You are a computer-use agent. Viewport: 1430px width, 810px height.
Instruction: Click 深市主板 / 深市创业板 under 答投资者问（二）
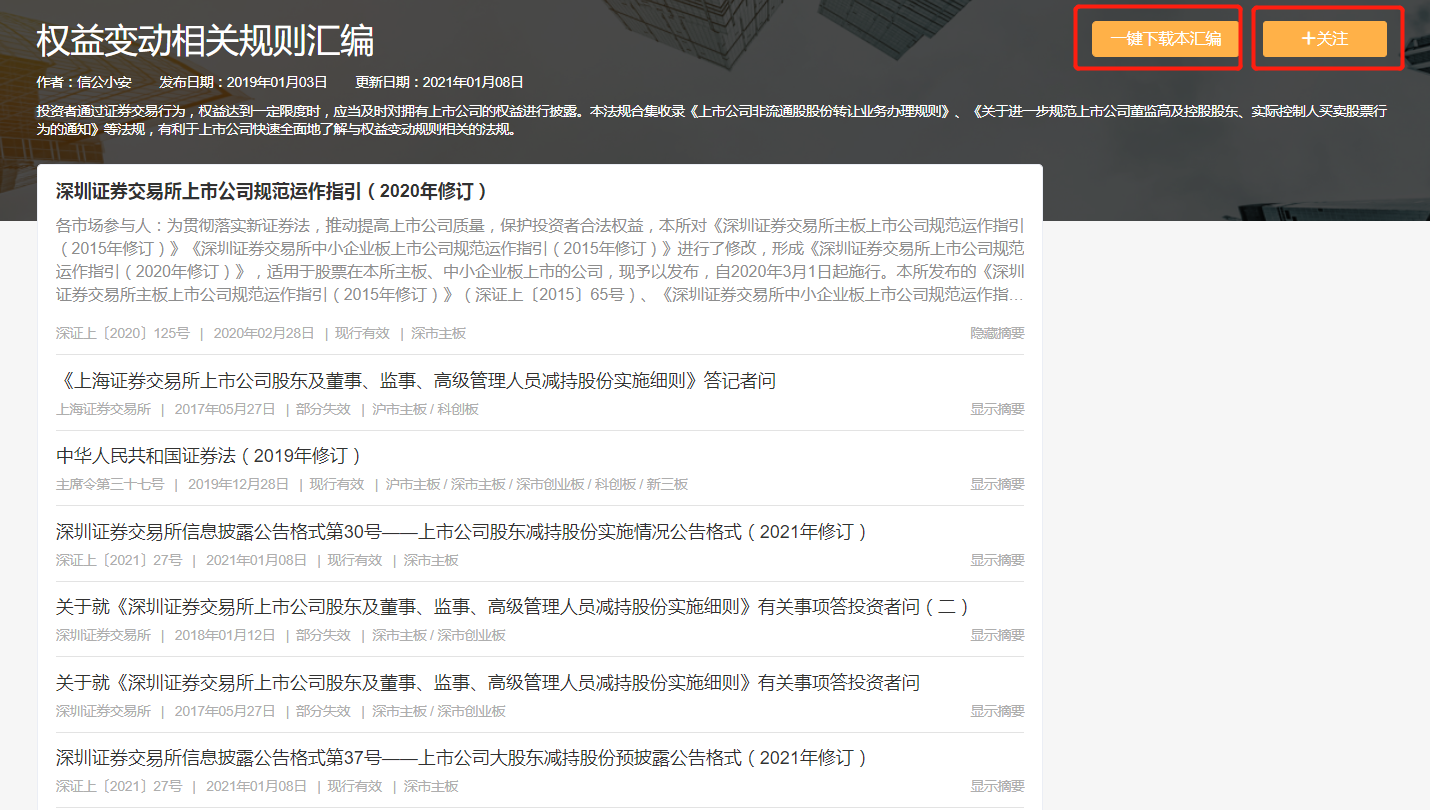(439, 635)
